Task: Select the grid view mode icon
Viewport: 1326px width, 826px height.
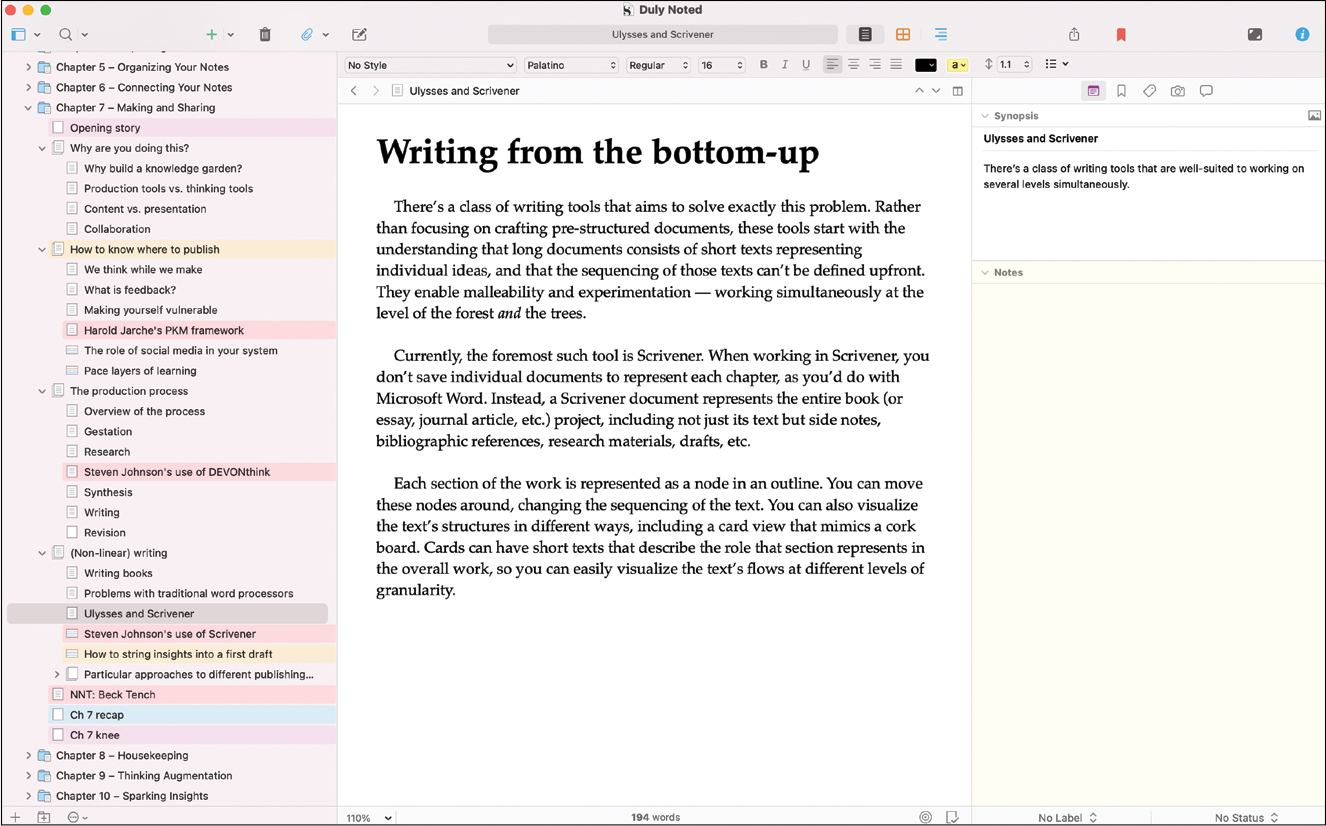Action: pyautogui.click(x=902, y=33)
